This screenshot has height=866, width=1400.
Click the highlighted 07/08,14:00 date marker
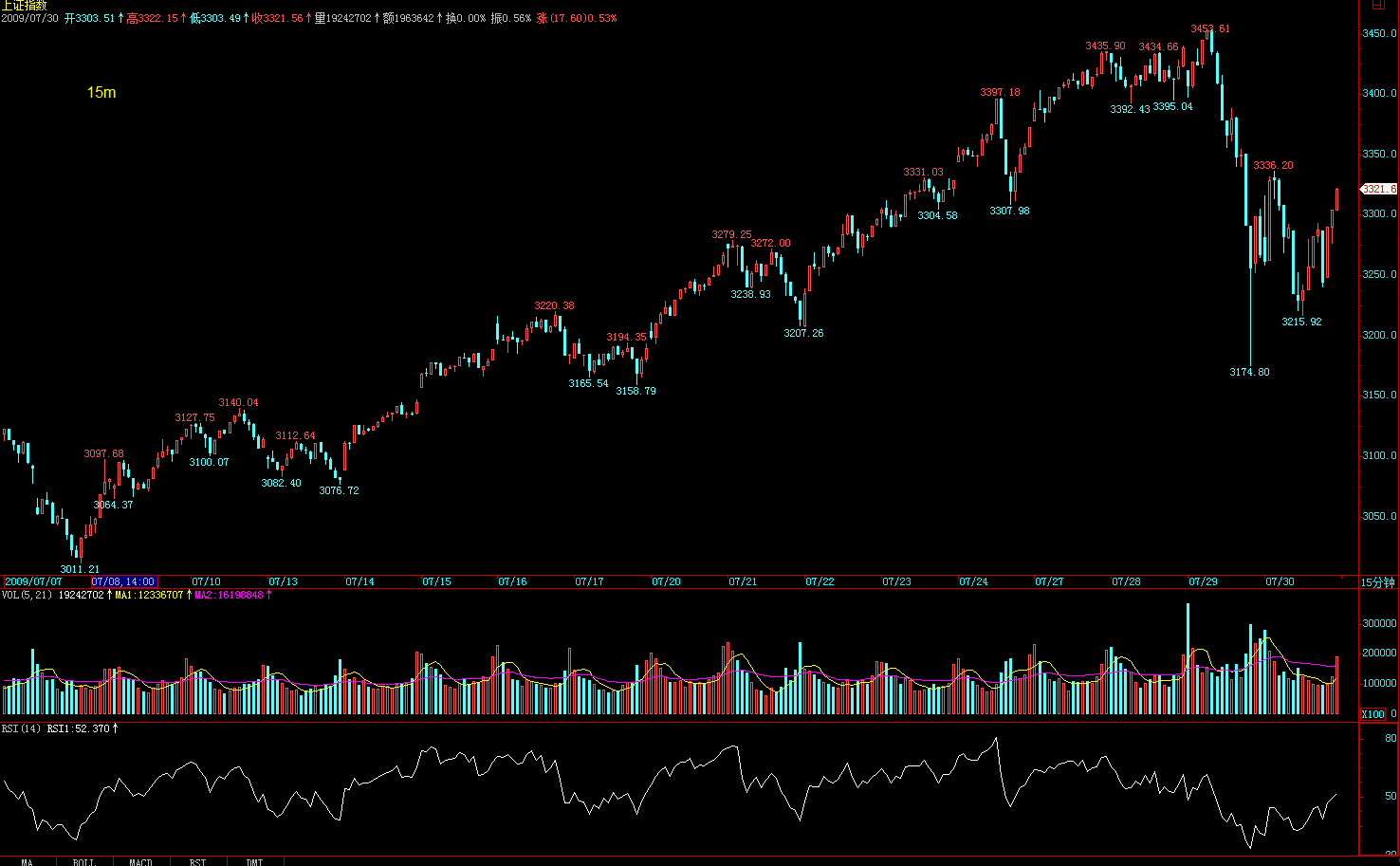123,582
